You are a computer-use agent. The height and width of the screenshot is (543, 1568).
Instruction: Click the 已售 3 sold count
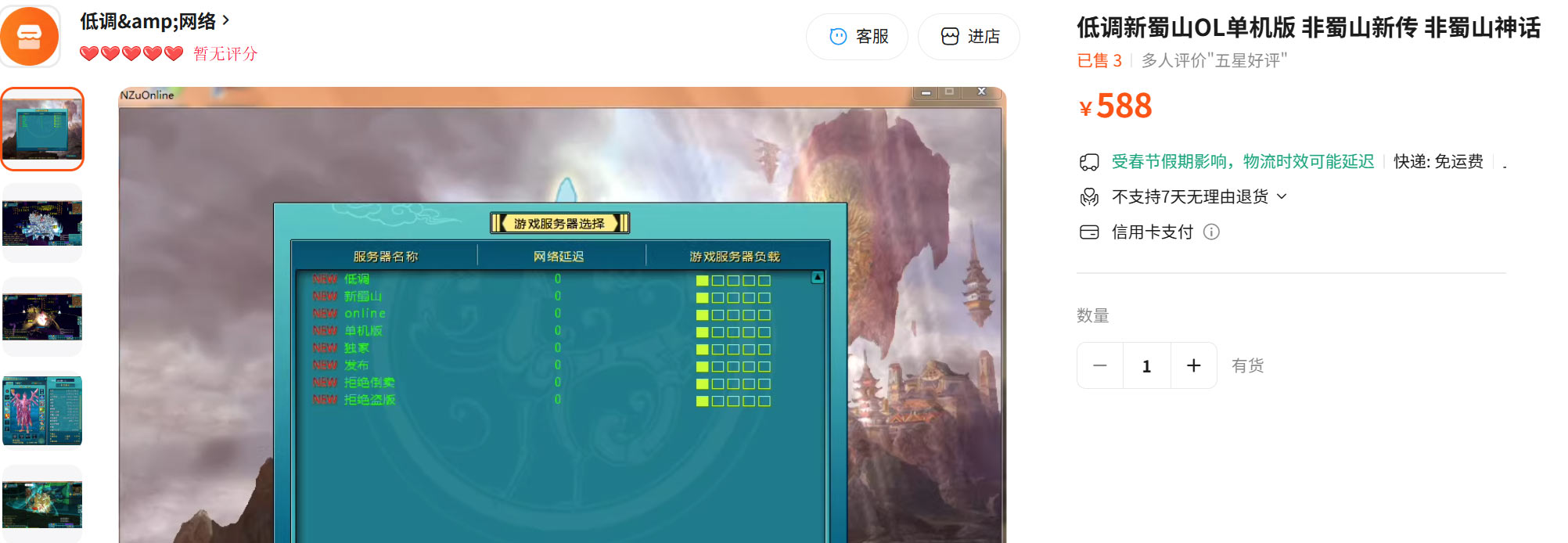pyautogui.click(x=1099, y=61)
